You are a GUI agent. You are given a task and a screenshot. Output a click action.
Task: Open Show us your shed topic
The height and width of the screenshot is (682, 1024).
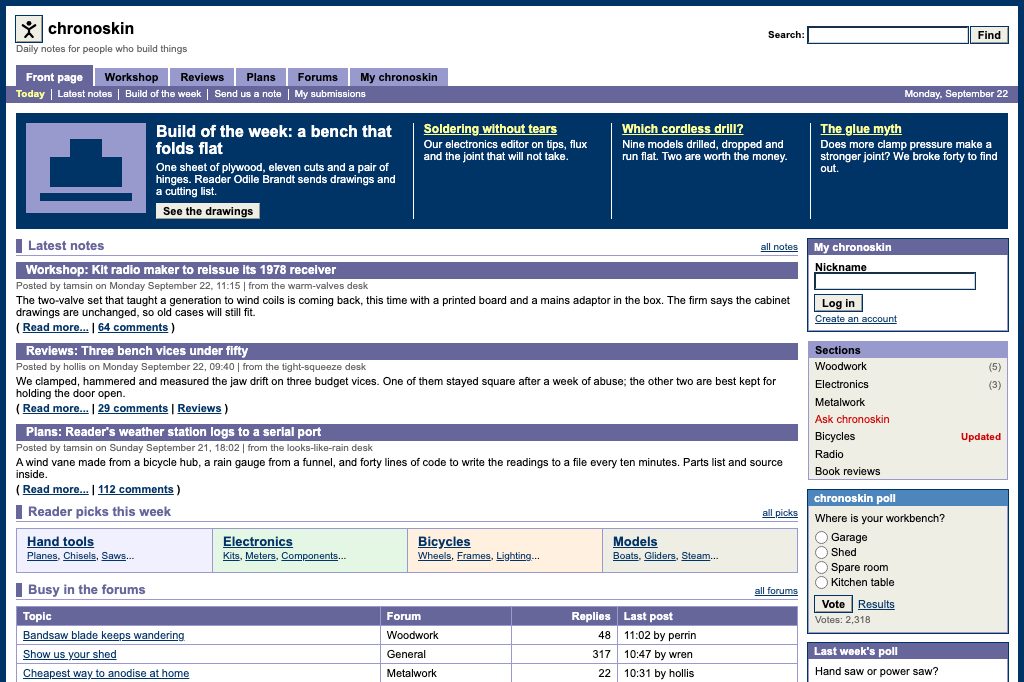pos(69,654)
